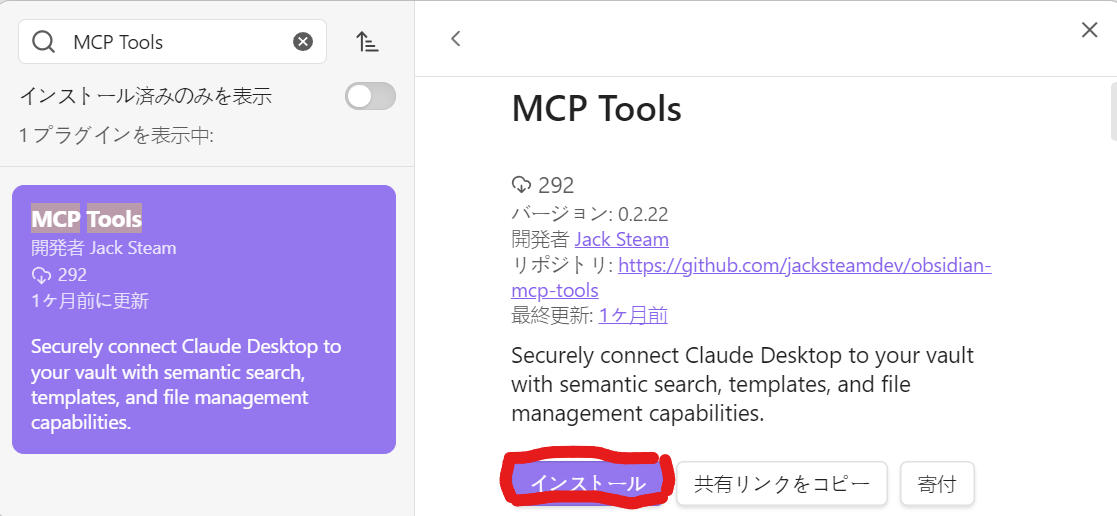Click the インストール済みのみを表示 label

(x=145, y=96)
